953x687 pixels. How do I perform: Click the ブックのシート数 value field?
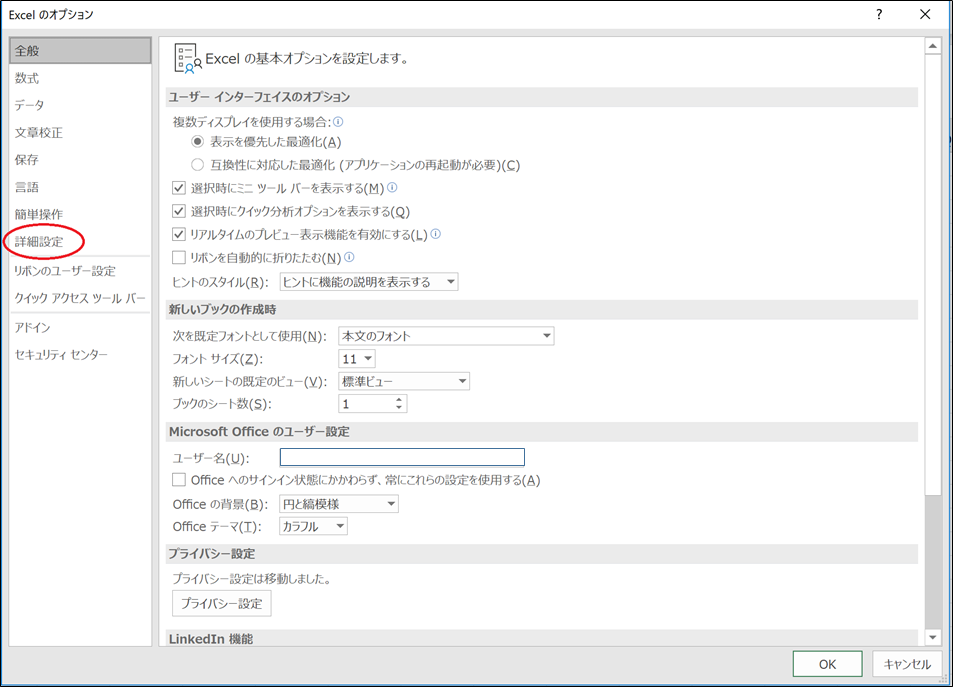(366, 404)
